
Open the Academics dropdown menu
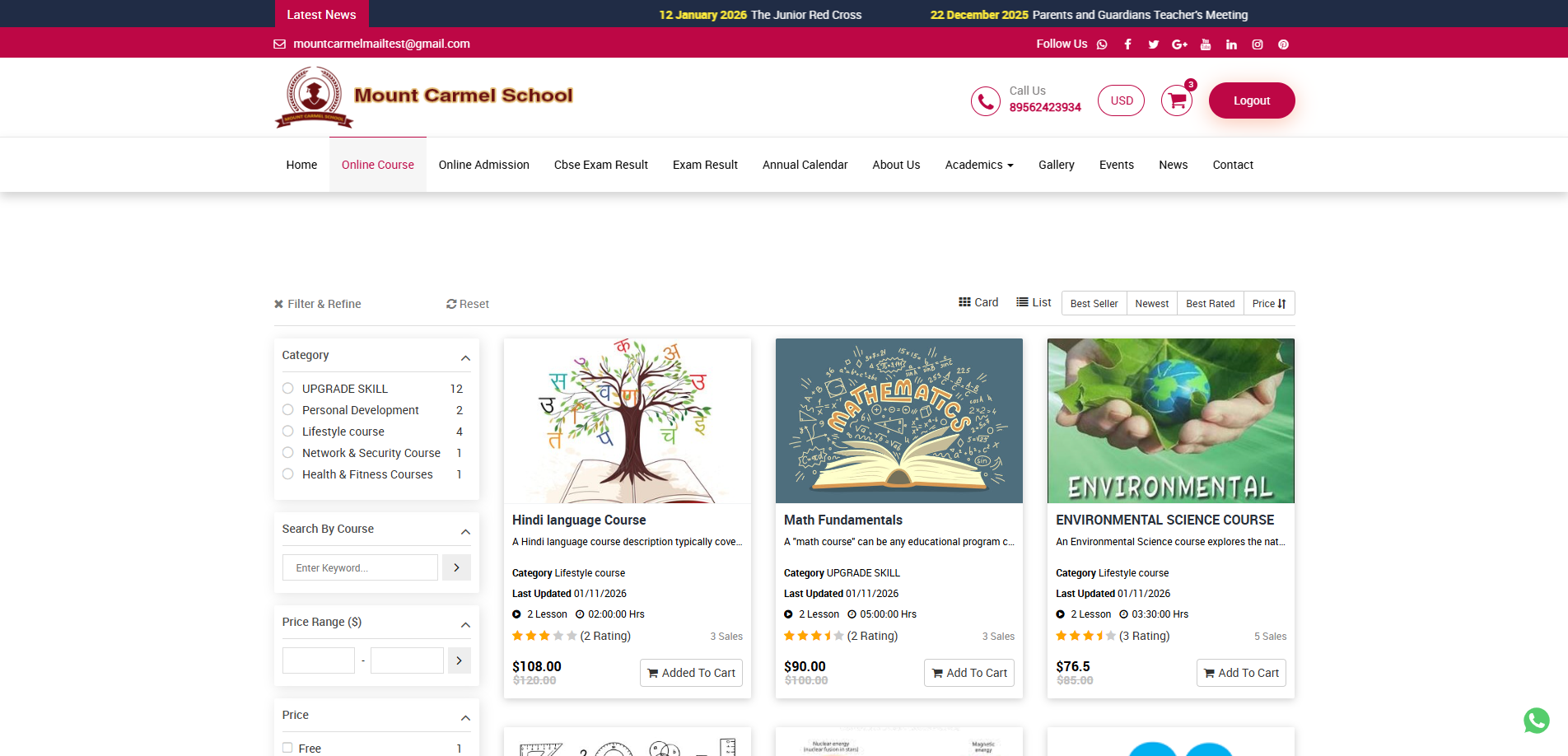[x=978, y=165]
